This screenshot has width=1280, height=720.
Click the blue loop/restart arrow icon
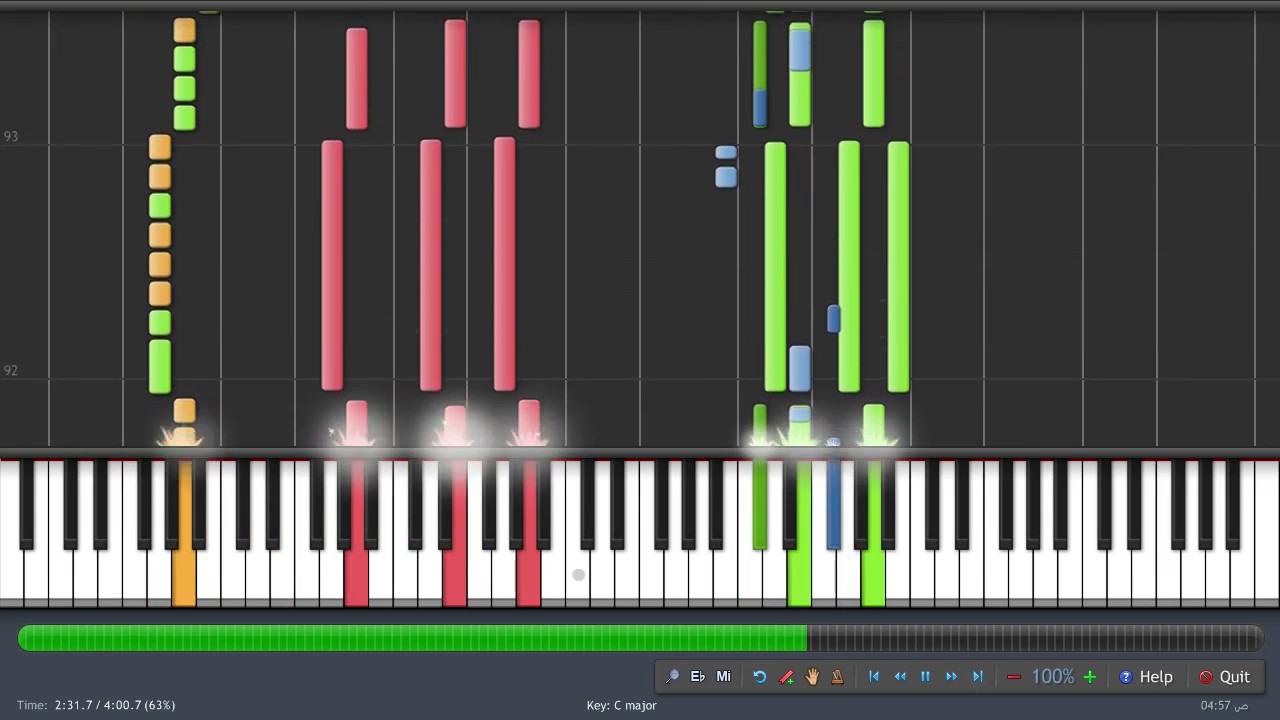pyautogui.click(x=760, y=677)
